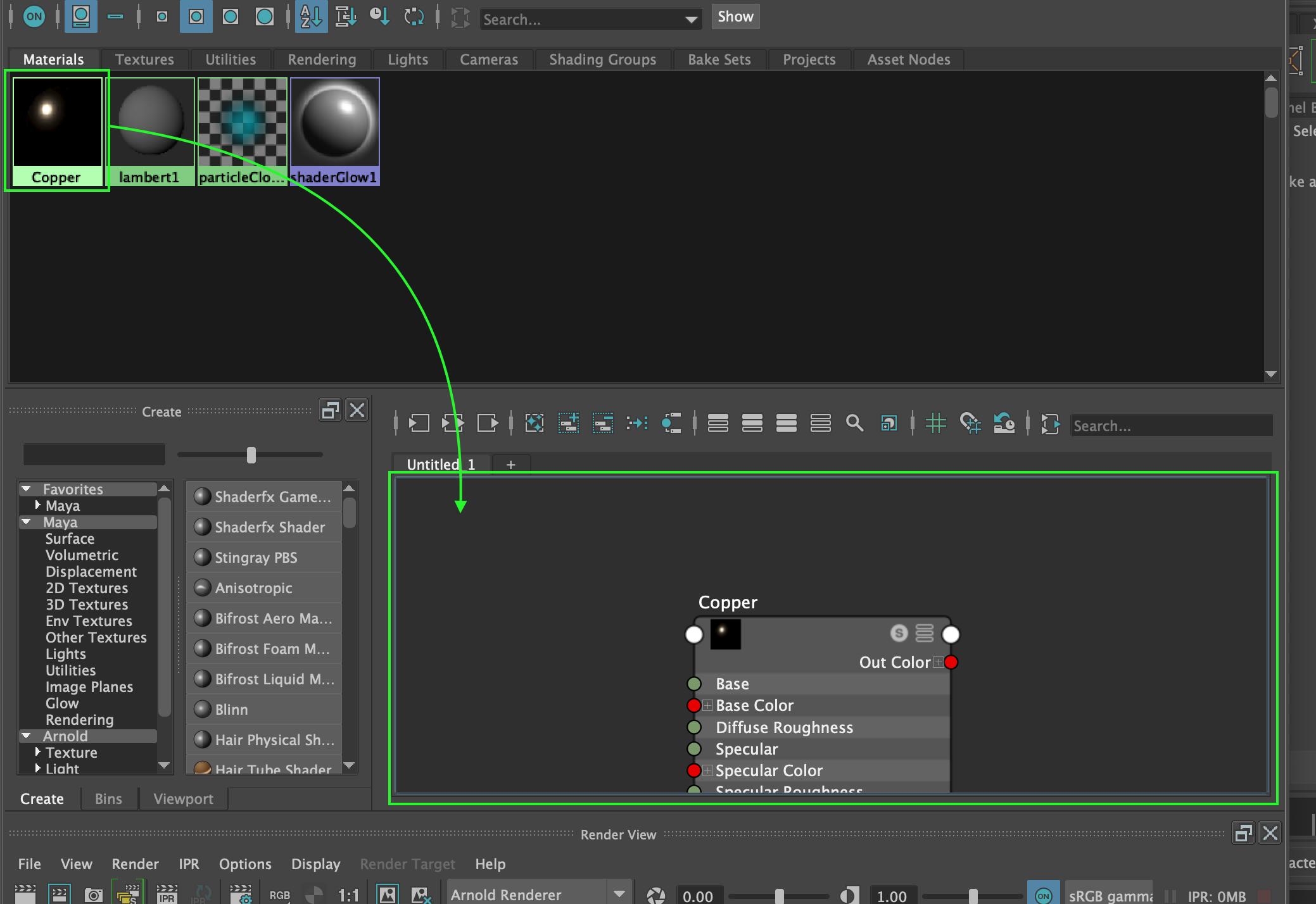Click the IPR render clapperboard icon

coord(167,895)
